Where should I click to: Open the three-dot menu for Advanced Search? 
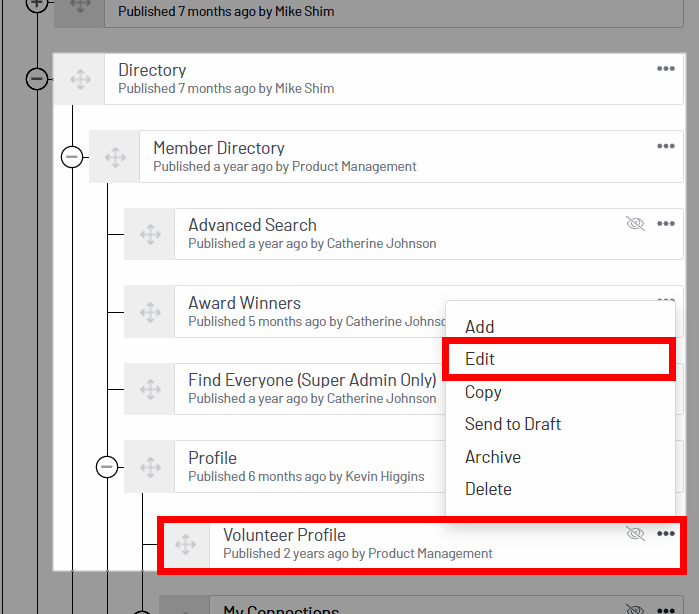pyautogui.click(x=666, y=223)
